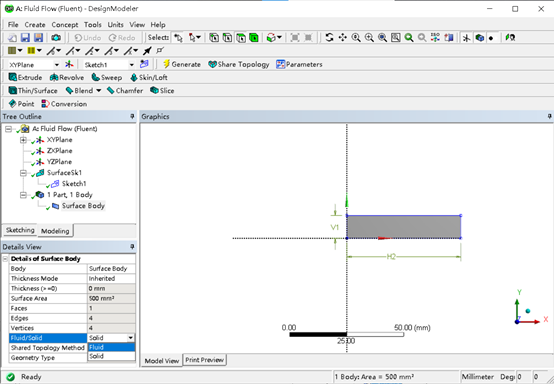
Task: Open the Help menu
Action: [158, 25]
